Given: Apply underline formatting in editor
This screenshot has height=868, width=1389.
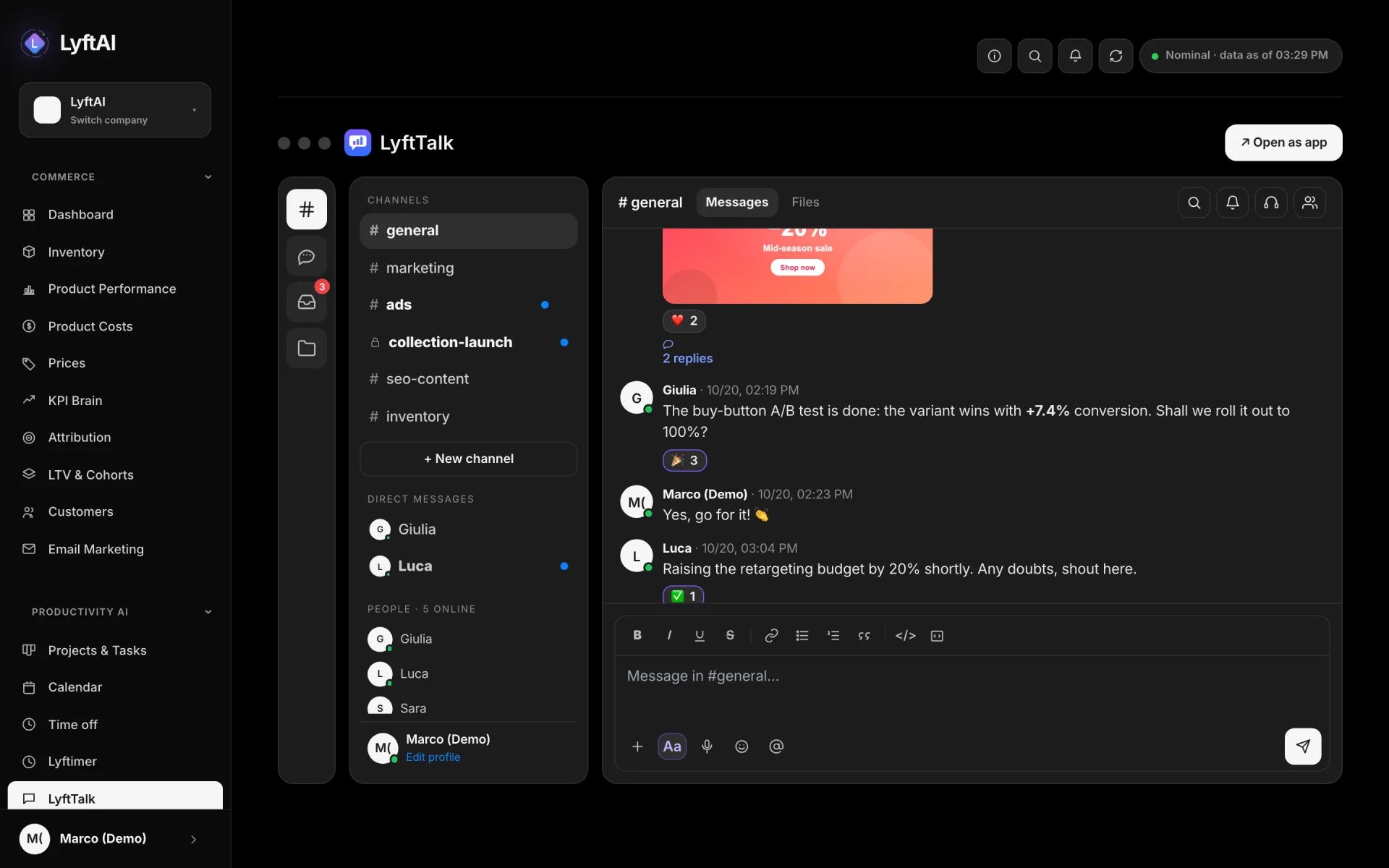Looking at the screenshot, I should pos(700,635).
